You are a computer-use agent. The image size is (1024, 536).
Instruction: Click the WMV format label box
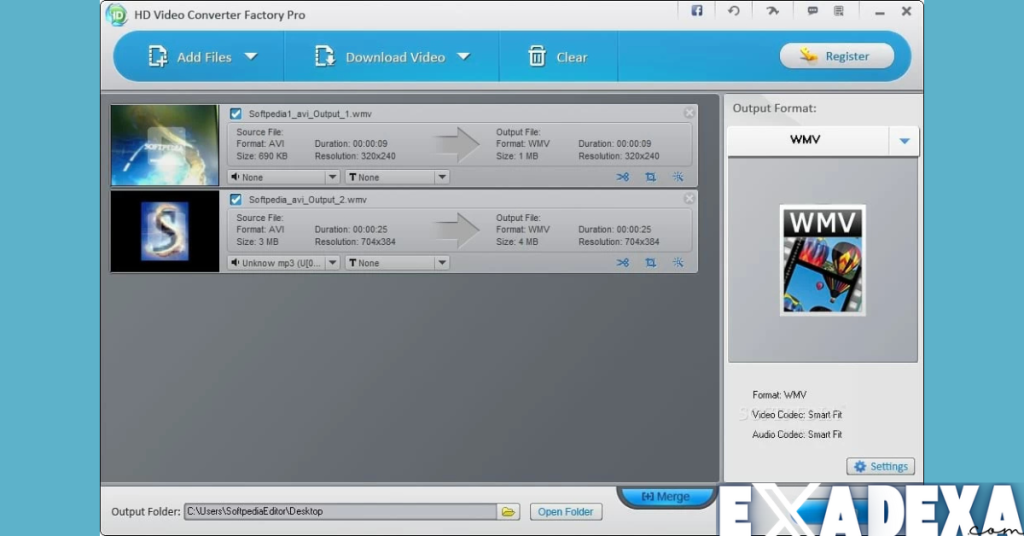click(808, 140)
